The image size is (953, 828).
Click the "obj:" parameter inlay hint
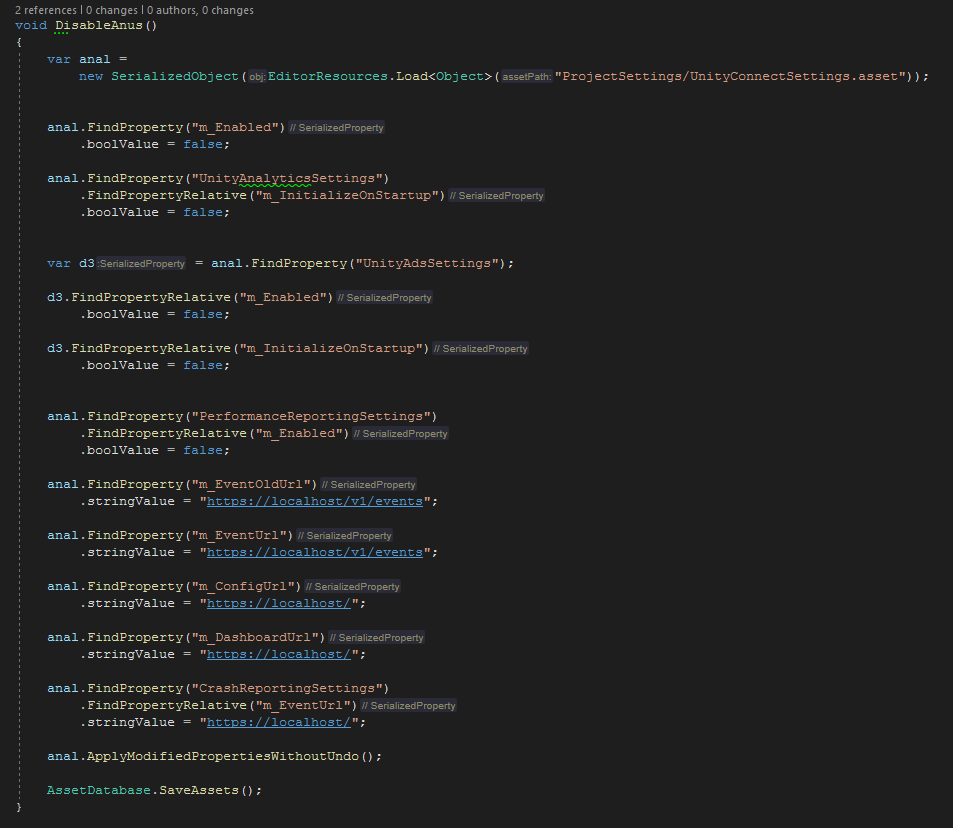[x=256, y=77]
